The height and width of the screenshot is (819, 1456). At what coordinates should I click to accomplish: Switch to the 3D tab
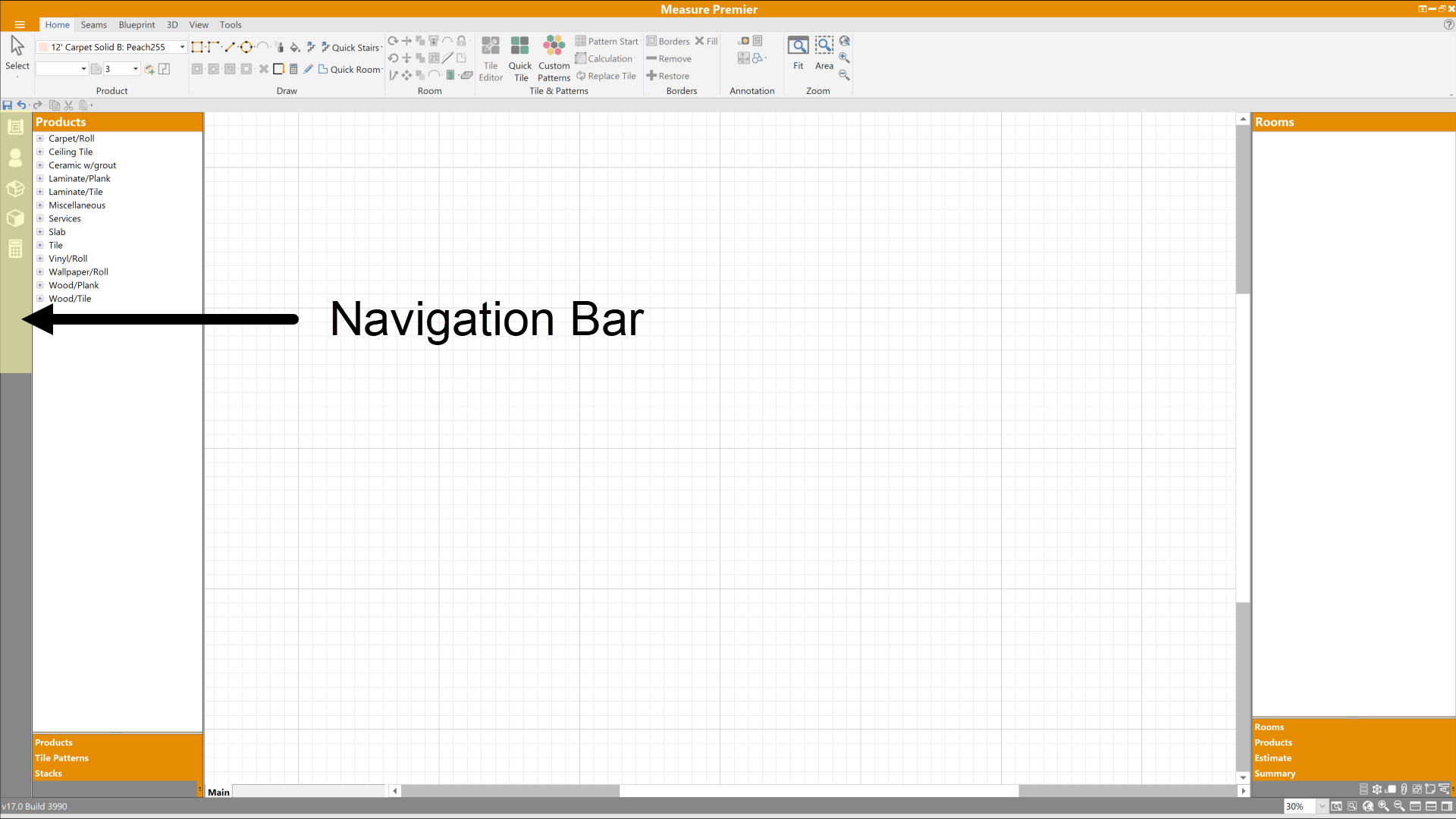172,25
